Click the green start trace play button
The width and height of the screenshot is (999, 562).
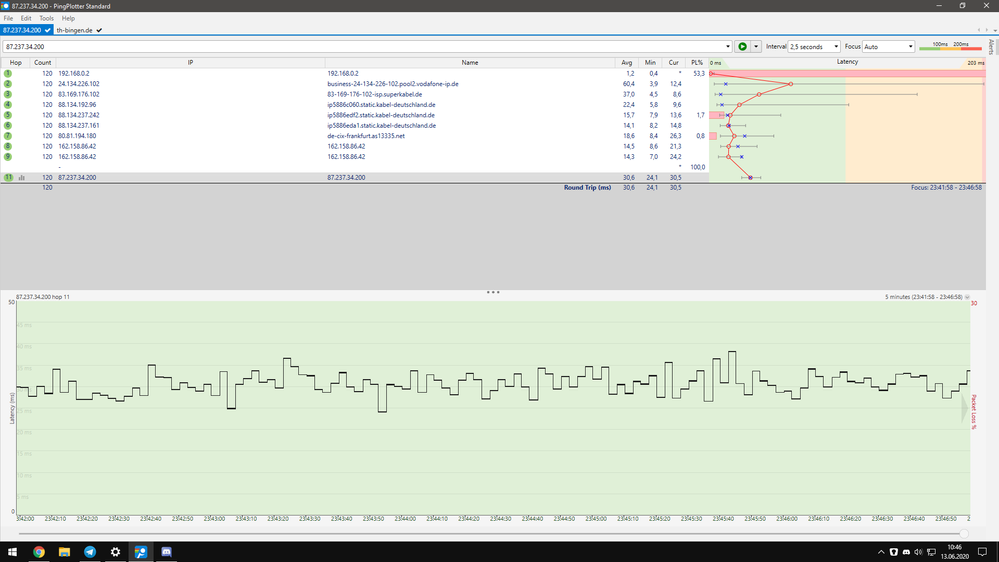[x=742, y=46]
